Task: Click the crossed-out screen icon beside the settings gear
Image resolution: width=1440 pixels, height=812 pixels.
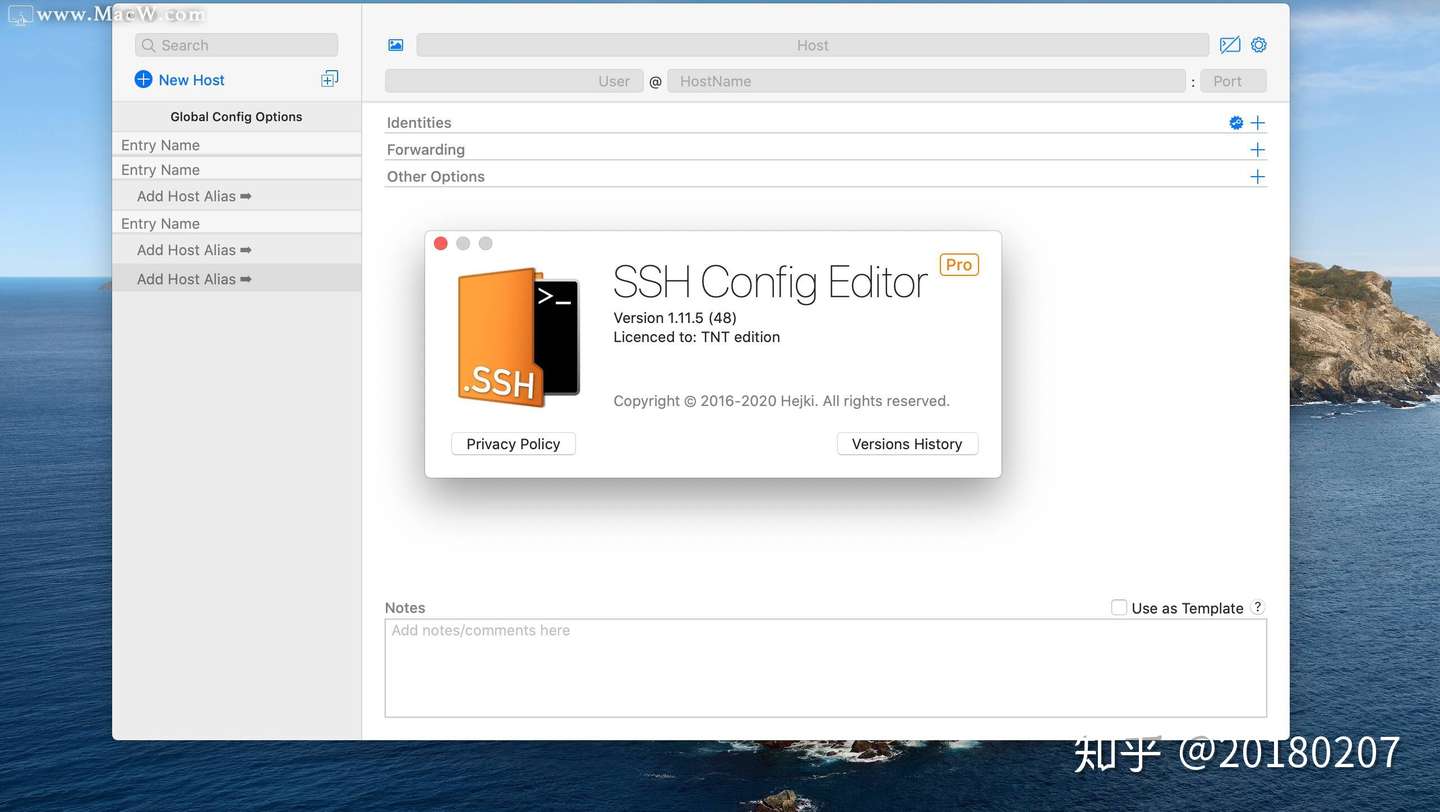Action: pos(1230,45)
